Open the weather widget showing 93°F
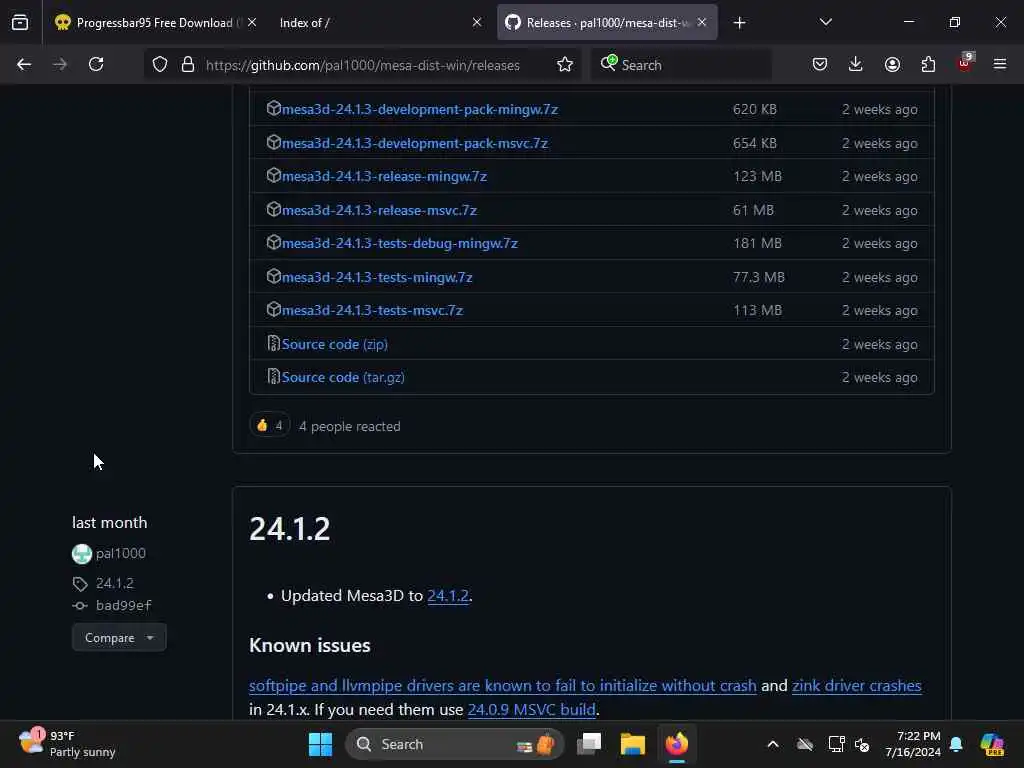 click(x=67, y=744)
